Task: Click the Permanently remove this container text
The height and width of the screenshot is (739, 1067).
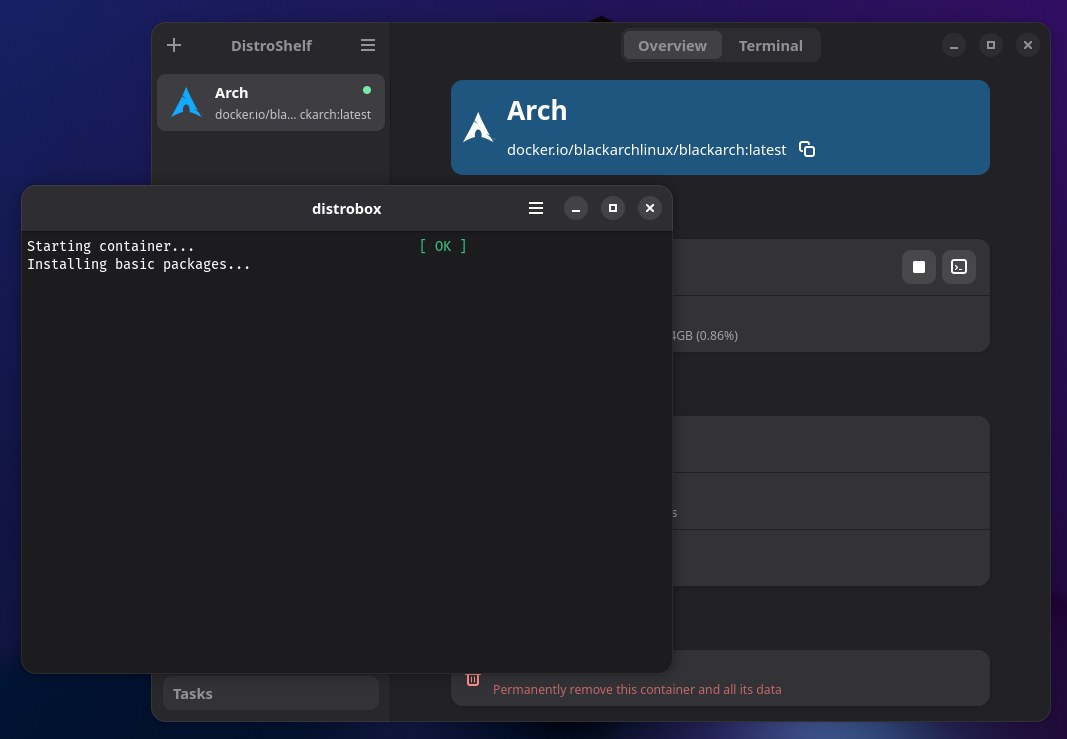Action: (x=637, y=689)
